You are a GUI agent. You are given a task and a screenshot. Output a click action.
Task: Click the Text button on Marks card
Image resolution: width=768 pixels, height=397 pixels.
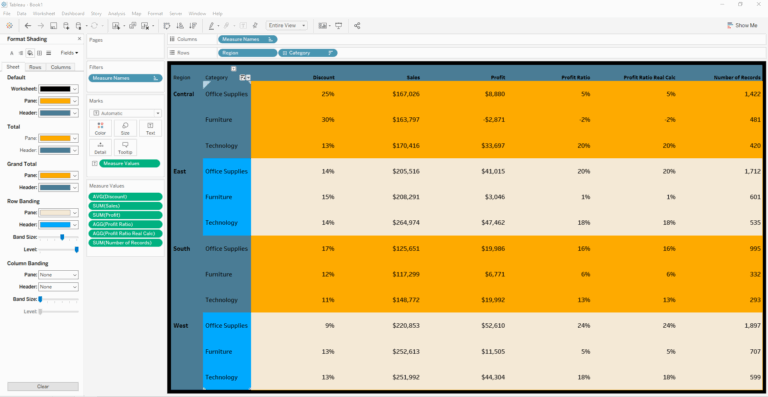tap(150, 128)
